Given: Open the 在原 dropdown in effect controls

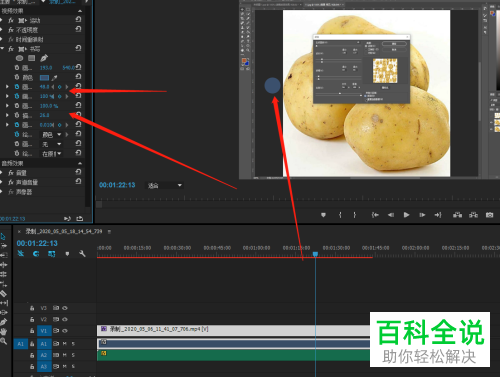Looking at the screenshot, I should pyautogui.click(x=52, y=154).
